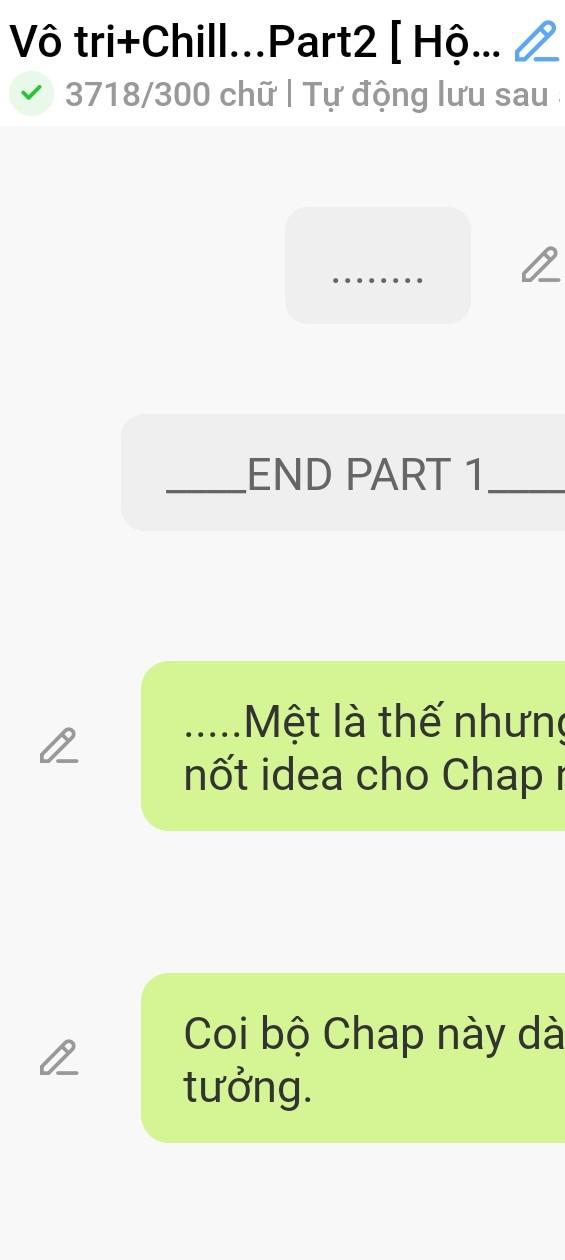Click the pencil icon beside 'Mệt là thế nhưng' message
Viewport: 565px width, 1260px height.
[x=59, y=746]
